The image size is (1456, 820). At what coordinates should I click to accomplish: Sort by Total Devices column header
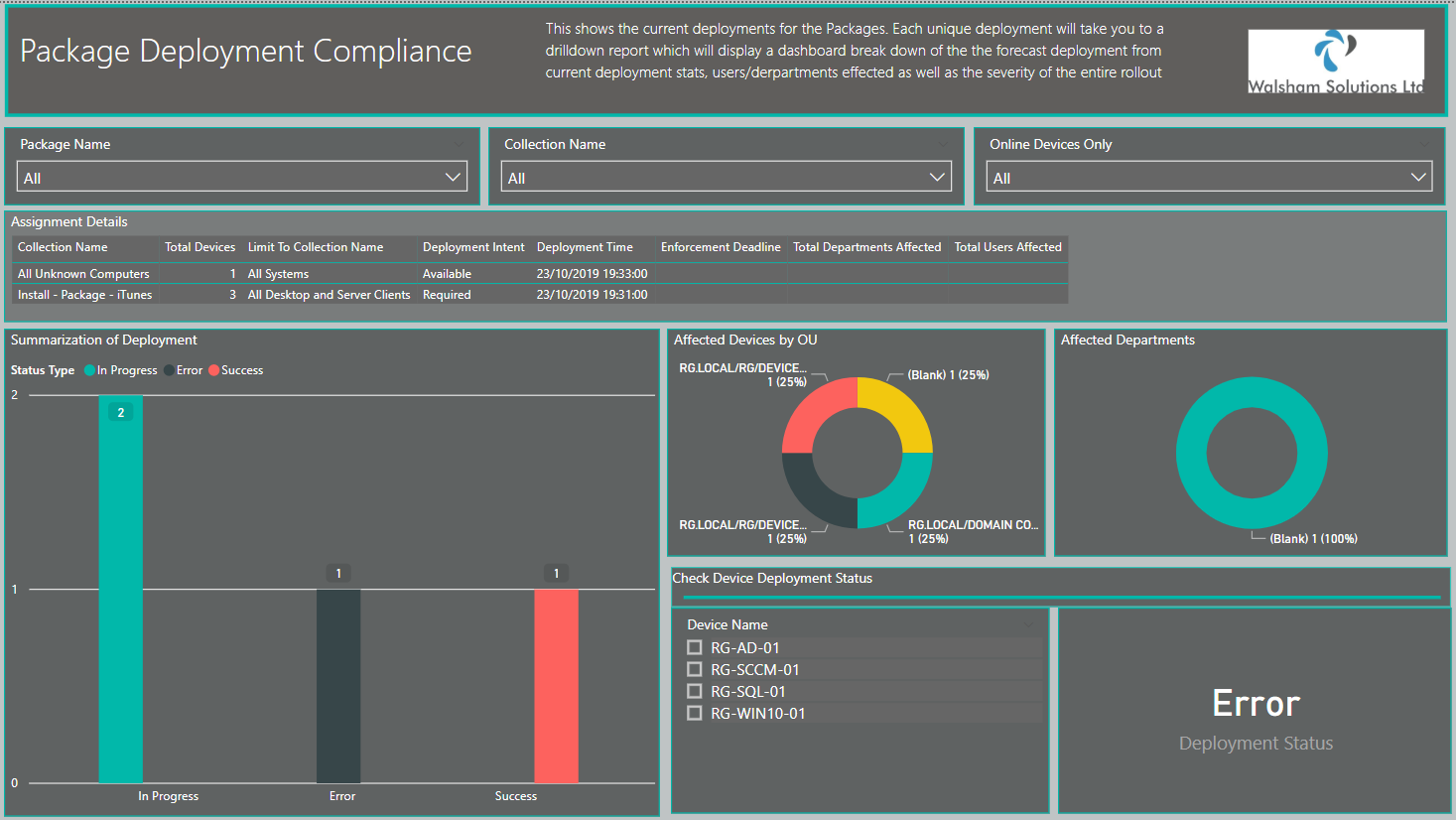coord(199,247)
